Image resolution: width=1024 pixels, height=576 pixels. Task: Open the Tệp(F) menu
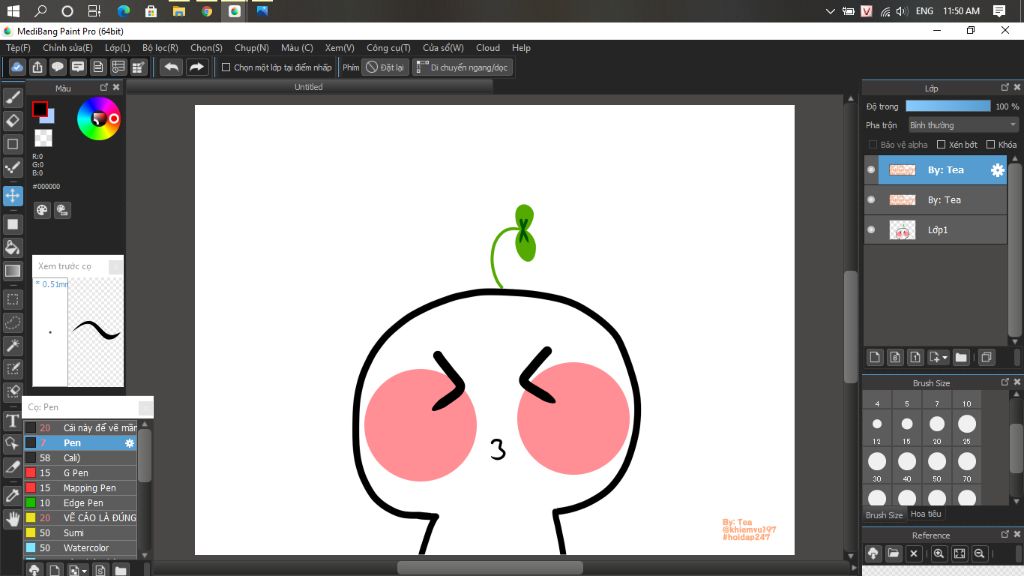[x=18, y=48]
